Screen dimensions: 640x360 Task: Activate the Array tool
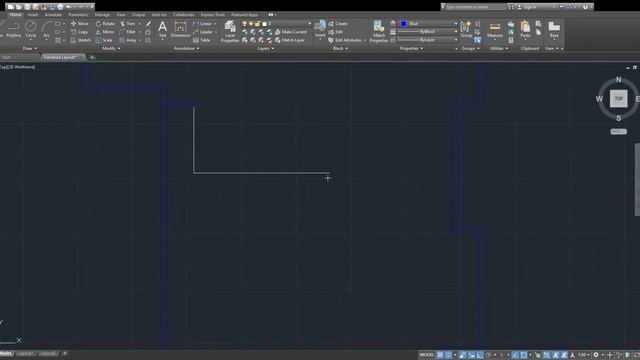[128, 40]
